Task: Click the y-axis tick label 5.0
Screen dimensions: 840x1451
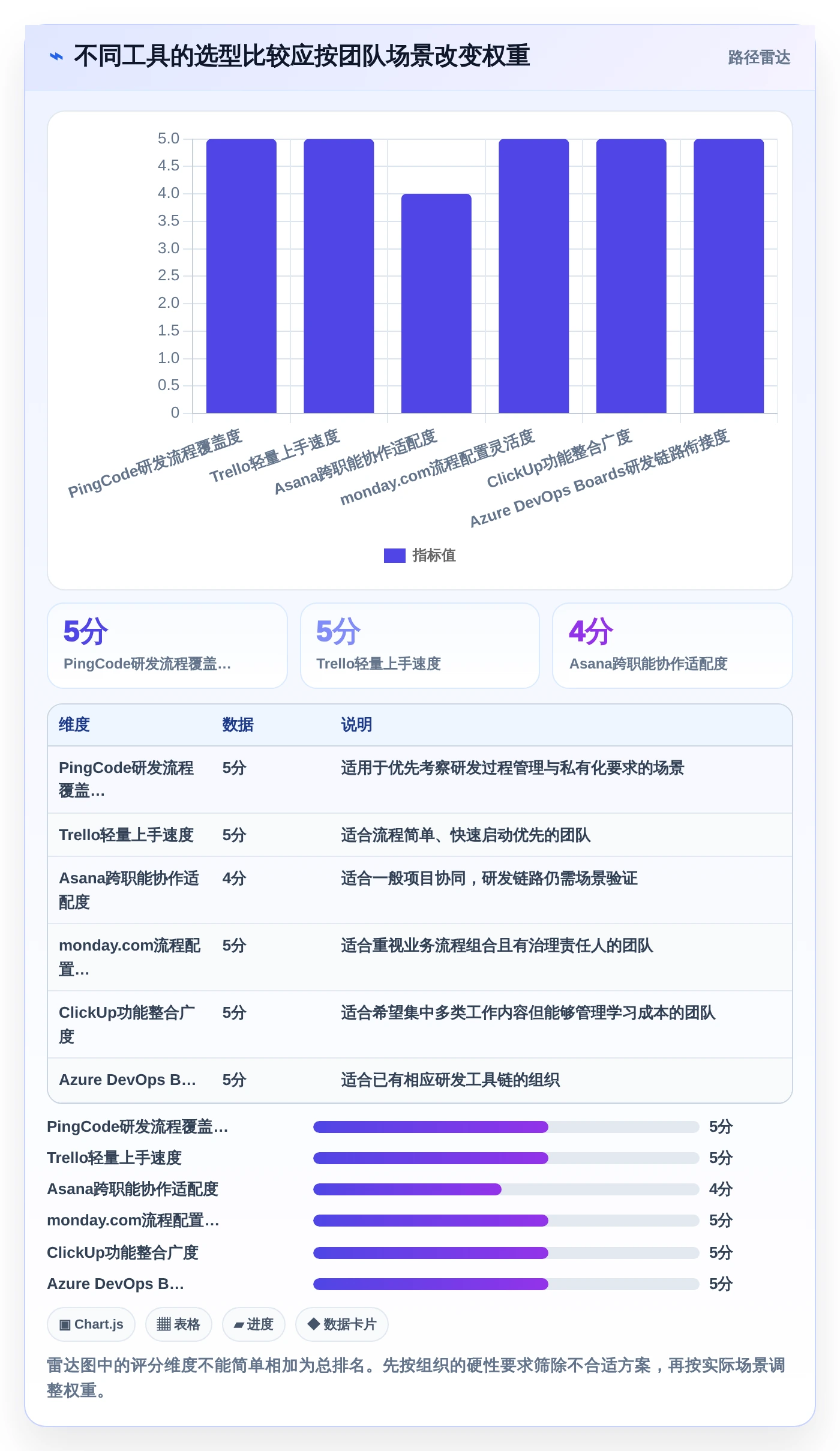Action: (169, 139)
